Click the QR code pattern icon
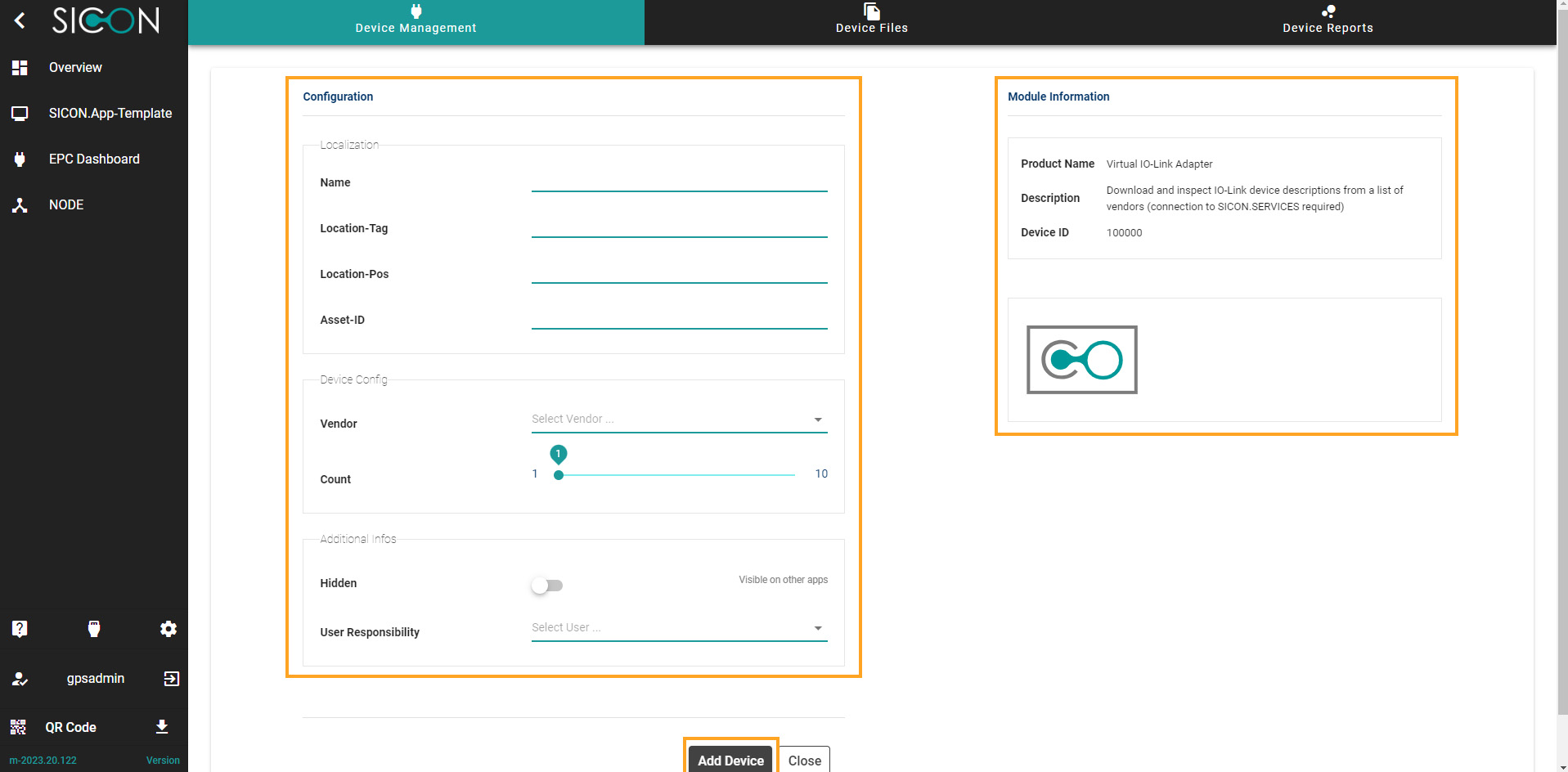The height and width of the screenshot is (772, 1568). pyautogui.click(x=18, y=727)
